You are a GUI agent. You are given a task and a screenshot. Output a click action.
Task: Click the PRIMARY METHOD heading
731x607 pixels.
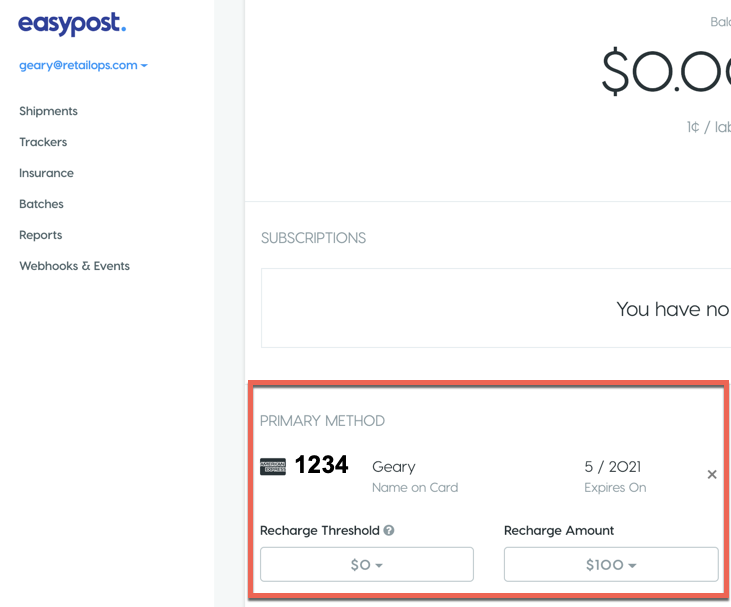322,421
